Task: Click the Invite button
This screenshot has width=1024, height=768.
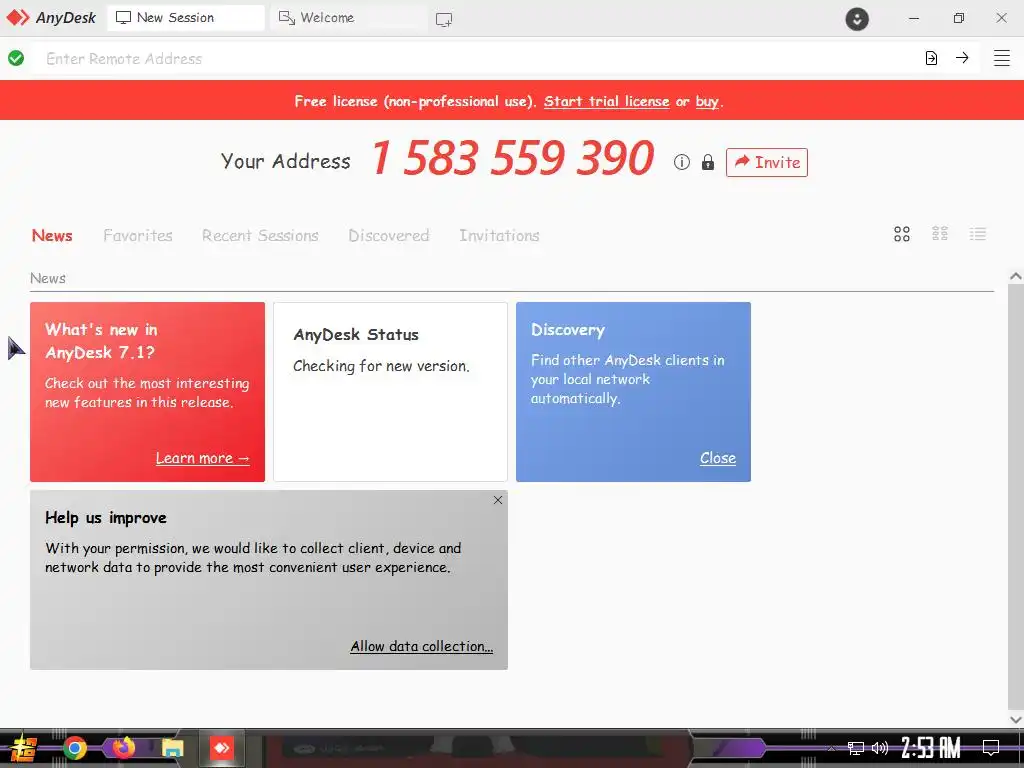Action: click(x=767, y=162)
